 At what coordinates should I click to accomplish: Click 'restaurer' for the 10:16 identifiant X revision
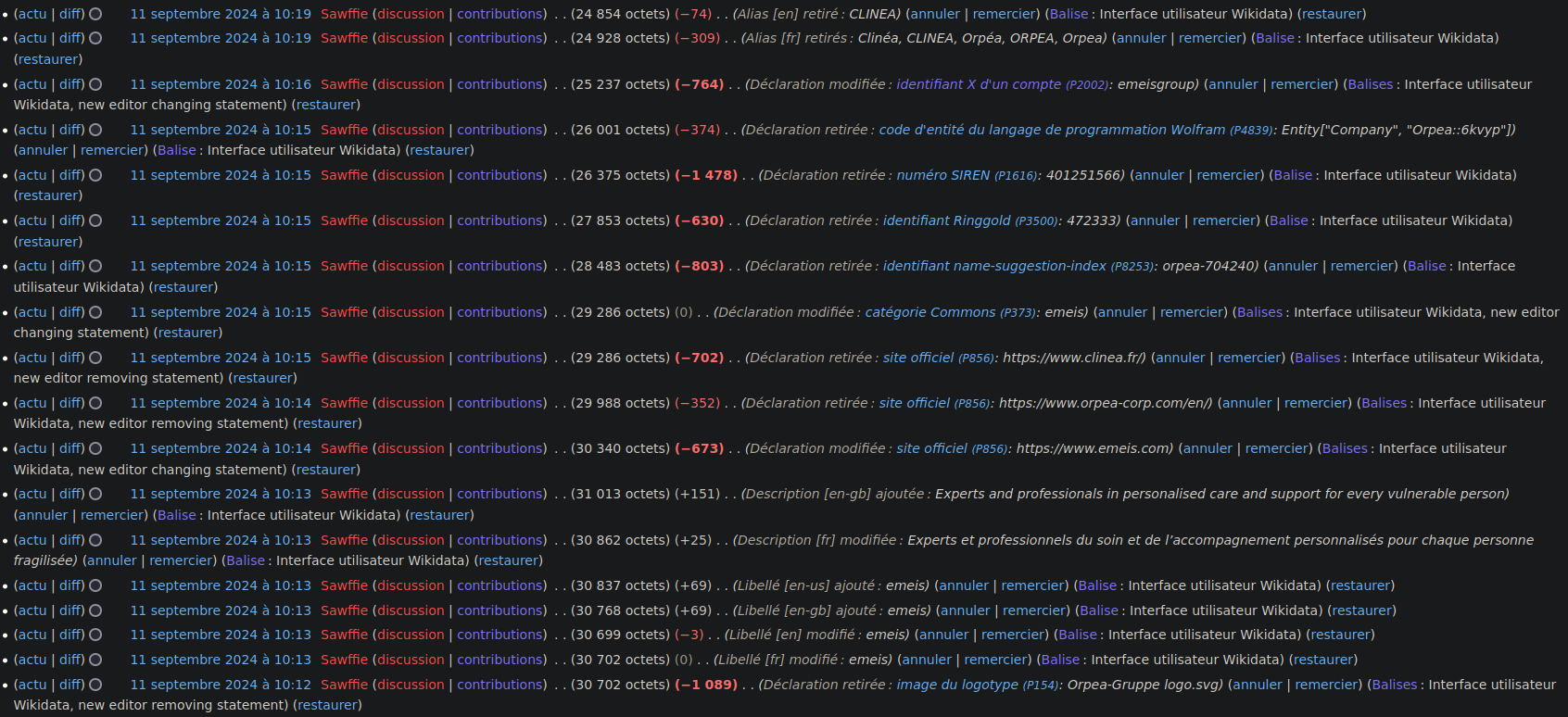(325, 105)
